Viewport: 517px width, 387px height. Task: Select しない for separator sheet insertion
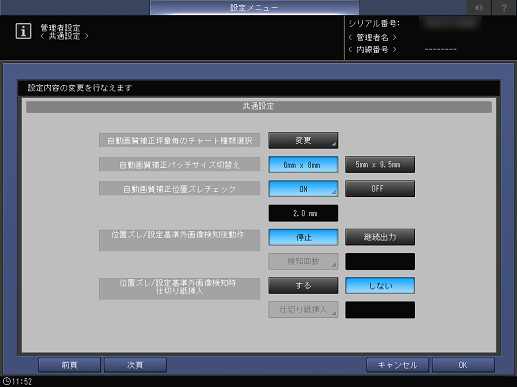[380, 286]
